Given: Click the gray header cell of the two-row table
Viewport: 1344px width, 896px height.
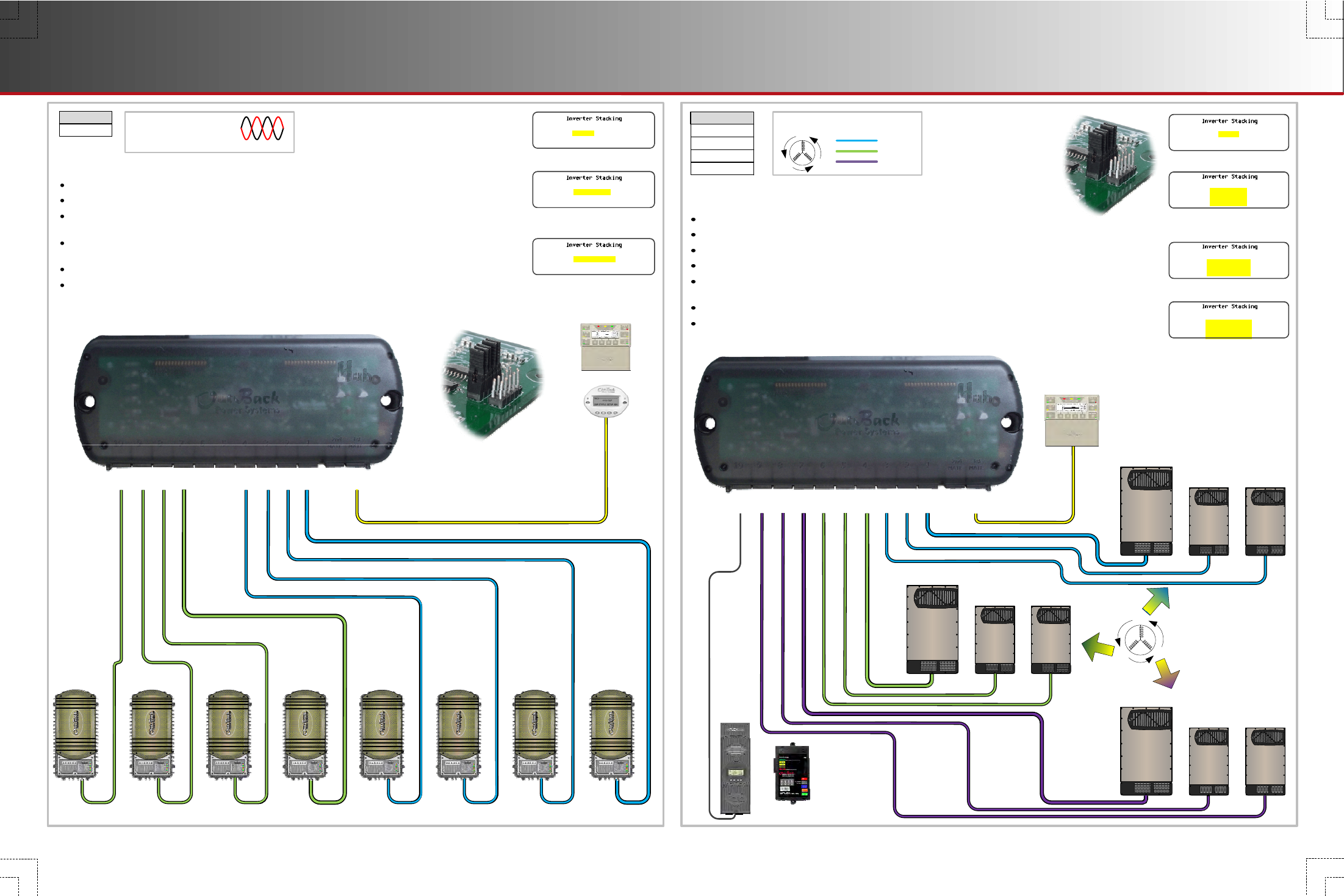Looking at the screenshot, I should click(x=85, y=117).
